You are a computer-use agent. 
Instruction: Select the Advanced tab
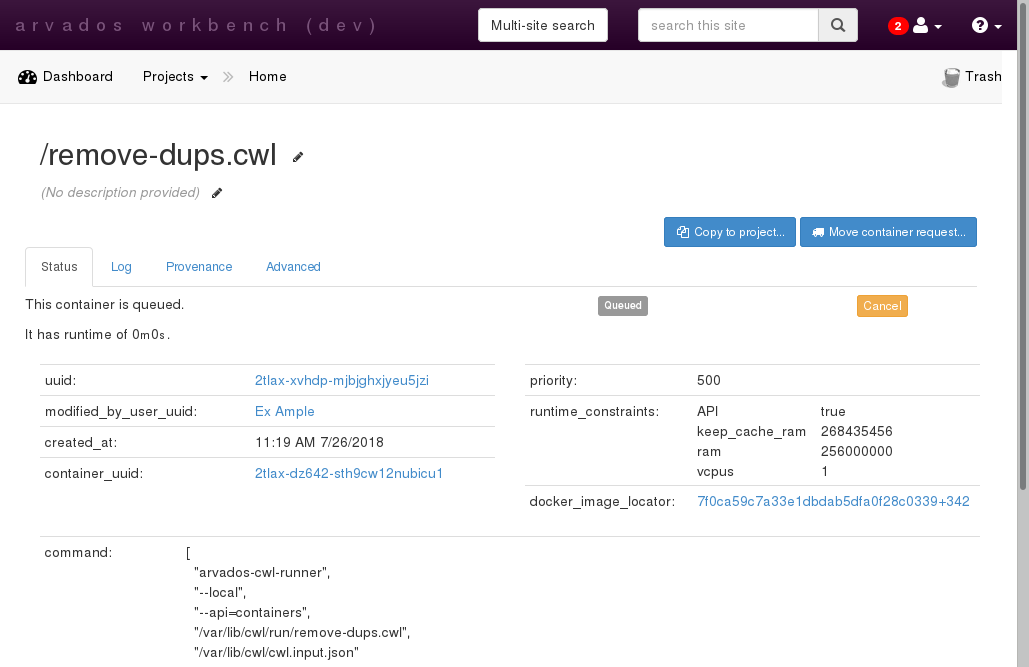[x=293, y=267]
